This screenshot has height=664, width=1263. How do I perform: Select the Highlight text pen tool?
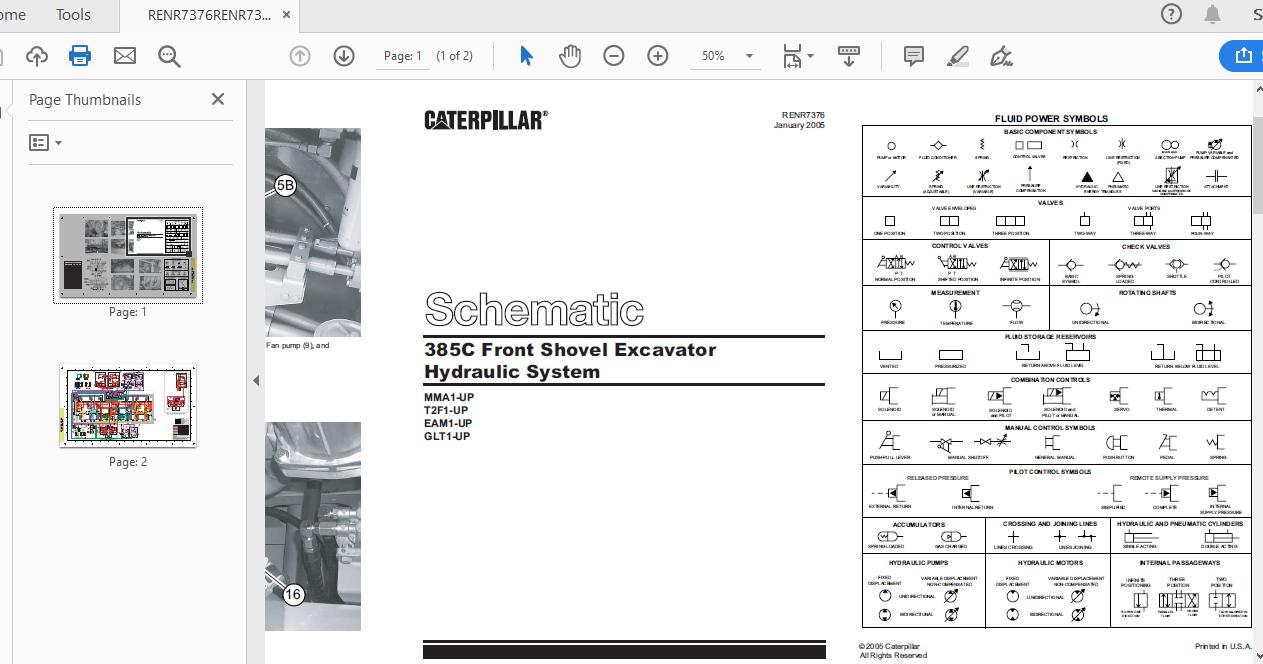pyautogui.click(x=958, y=56)
